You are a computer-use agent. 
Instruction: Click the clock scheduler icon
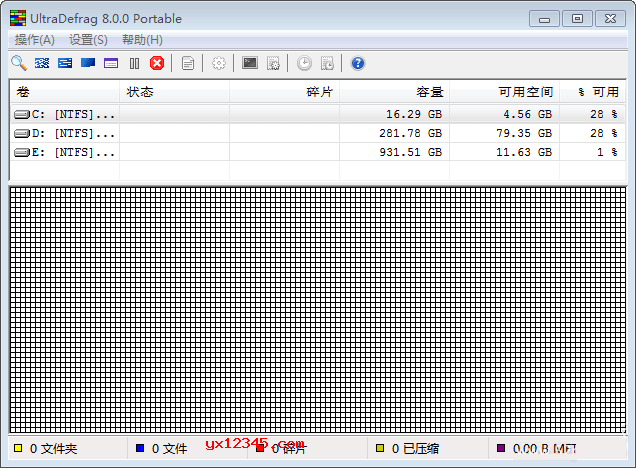coord(304,63)
